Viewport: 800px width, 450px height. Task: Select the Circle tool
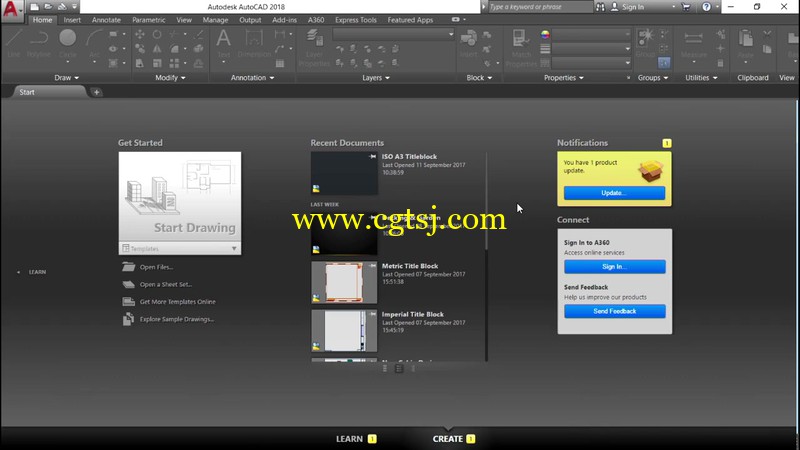68,44
